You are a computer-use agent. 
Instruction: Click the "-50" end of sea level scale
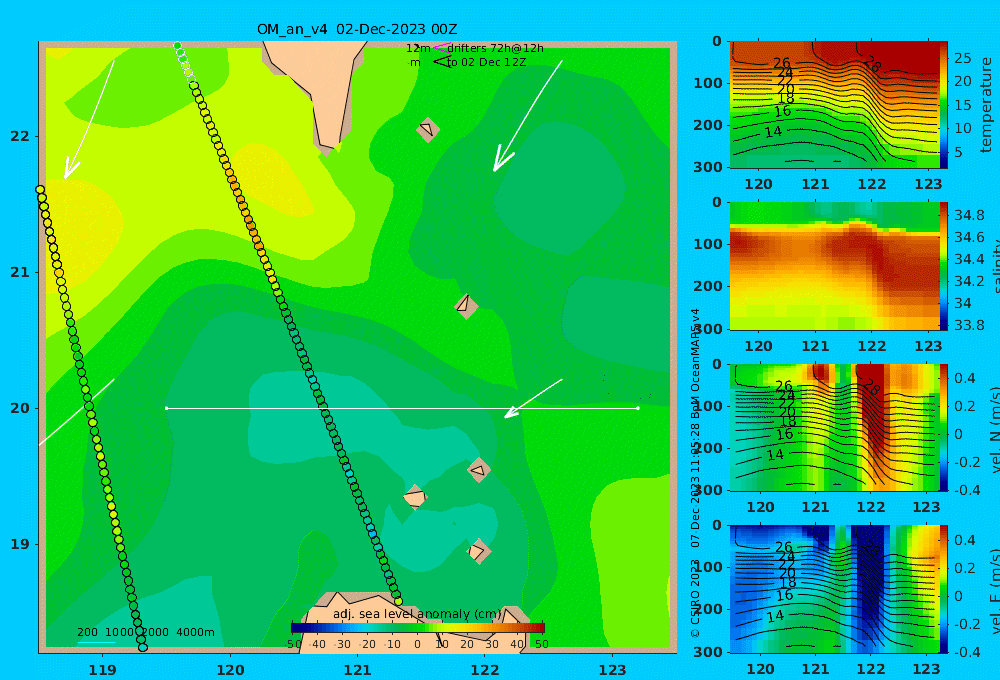[293, 644]
